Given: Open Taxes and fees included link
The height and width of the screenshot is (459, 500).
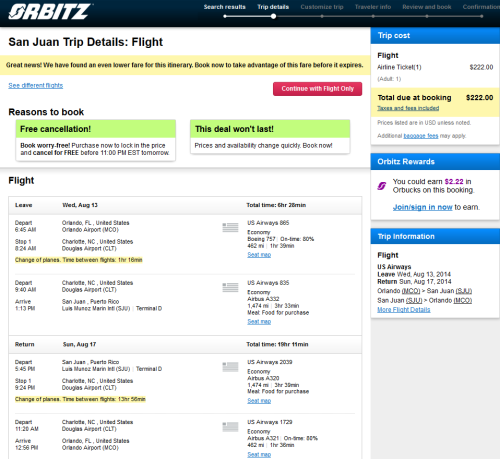Looking at the screenshot, I should pyautogui.click(x=408, y=108).
